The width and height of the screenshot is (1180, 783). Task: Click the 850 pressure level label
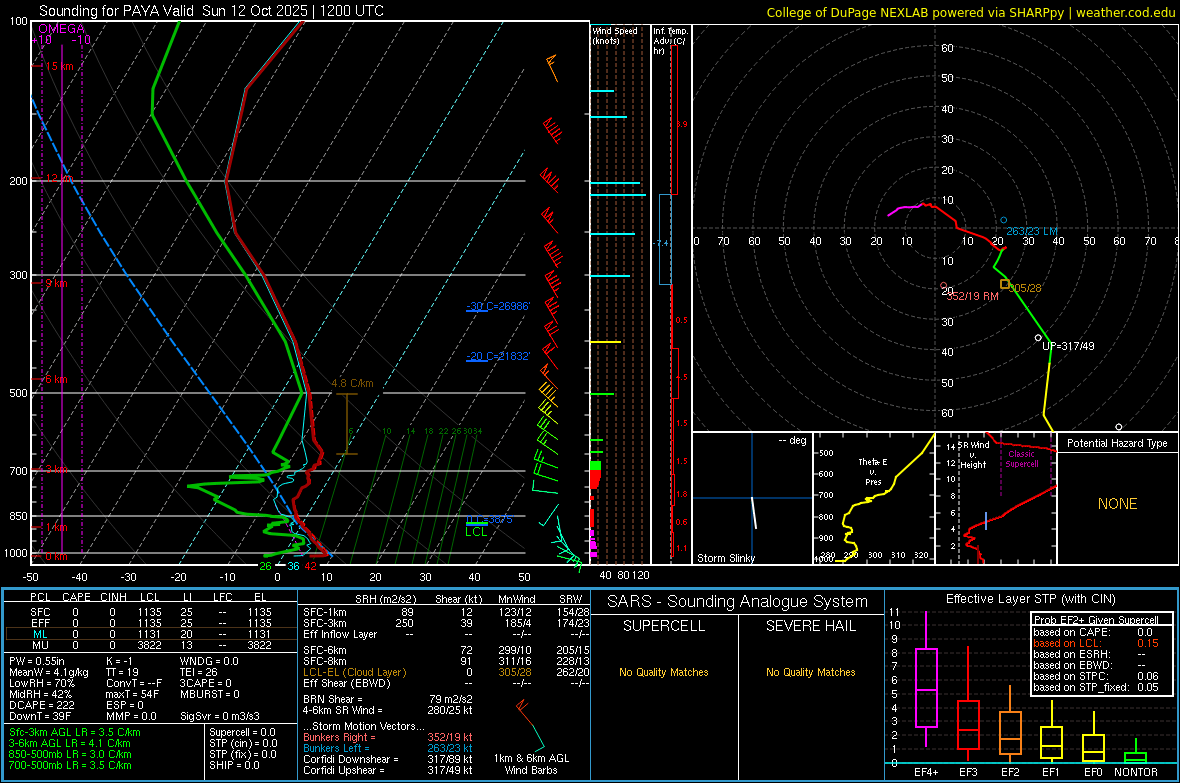18,516
